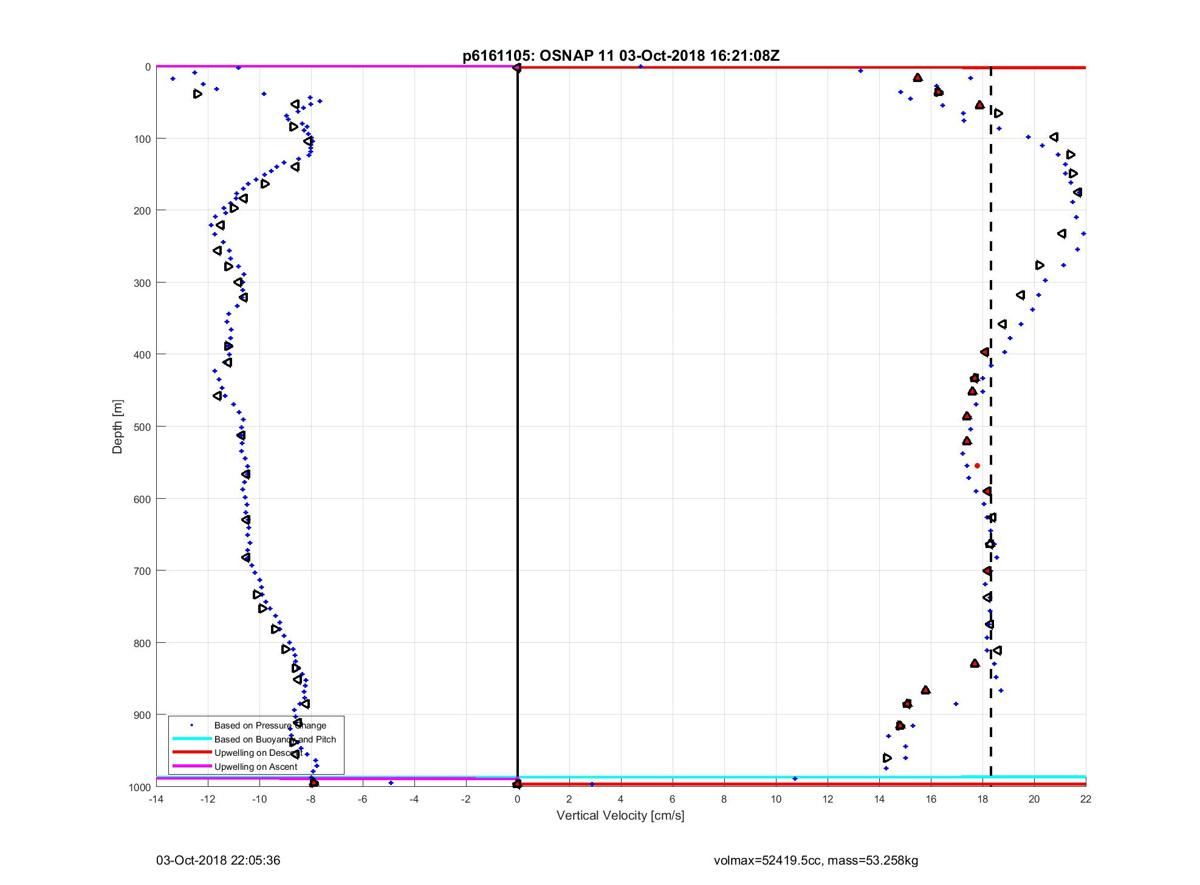
Task: Click the velocity tick label "22"
Action: (1086, 799)
